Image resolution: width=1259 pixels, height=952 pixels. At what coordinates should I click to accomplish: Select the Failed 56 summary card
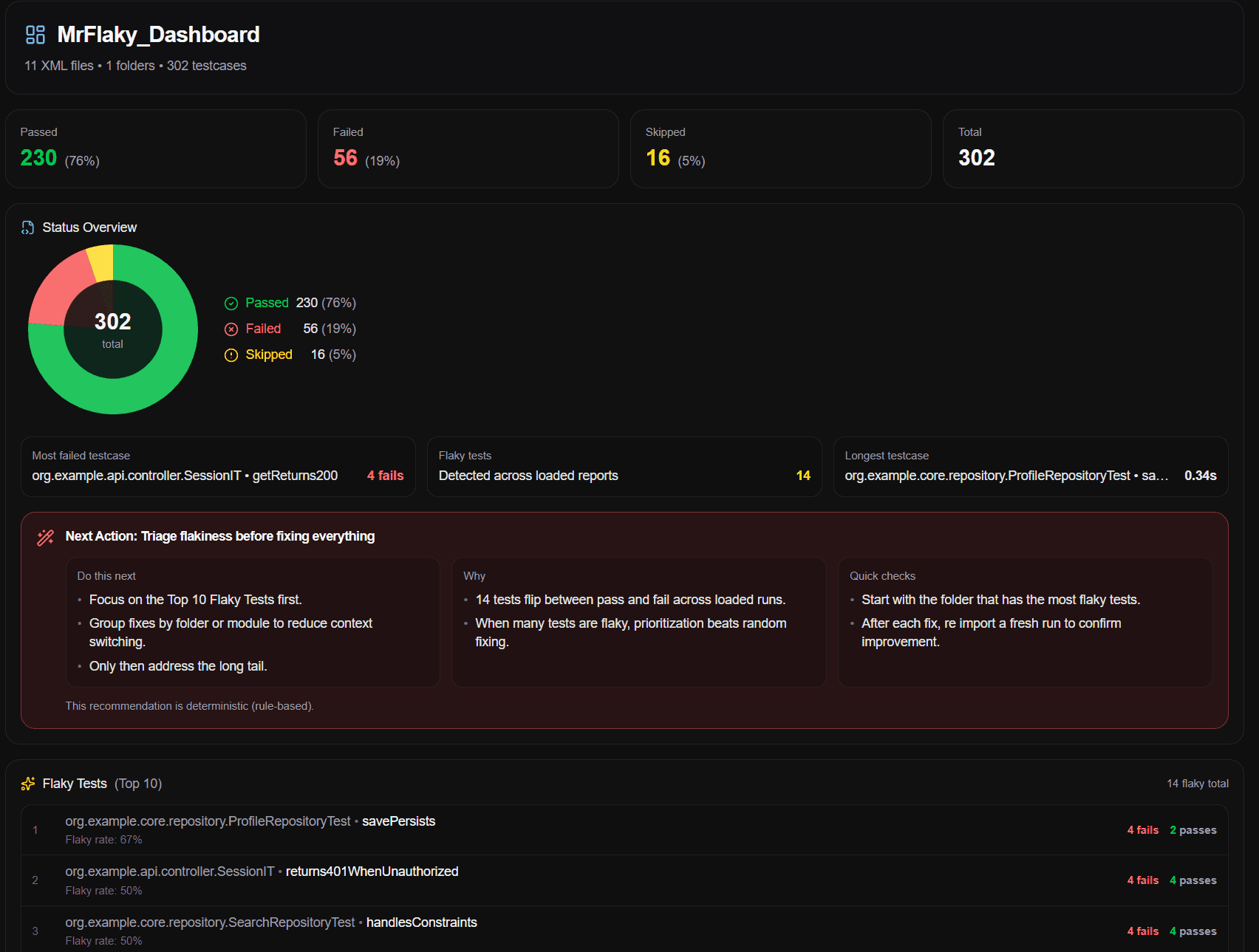coord(468,148)
